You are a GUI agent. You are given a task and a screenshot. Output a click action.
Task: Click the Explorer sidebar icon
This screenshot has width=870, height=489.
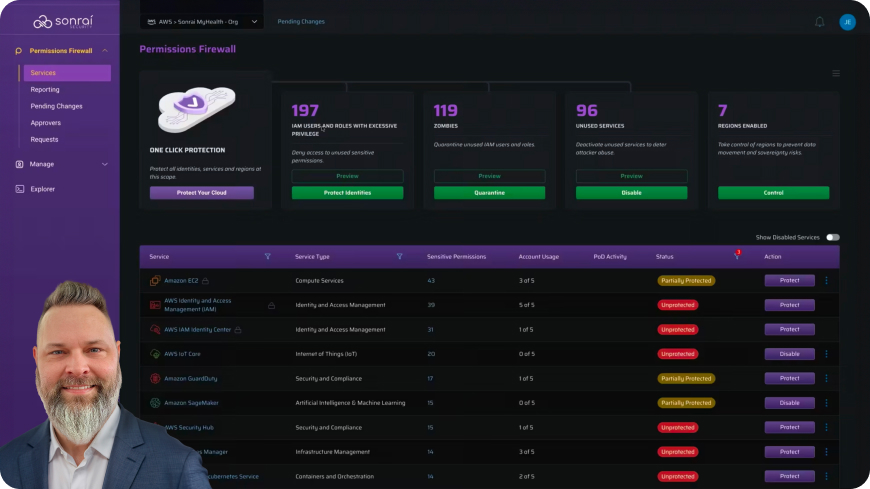(19, 189)
